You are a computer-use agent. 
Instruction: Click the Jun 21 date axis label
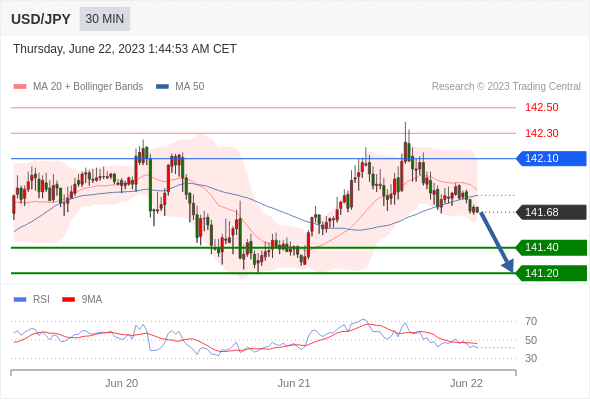tap(294, 383)
